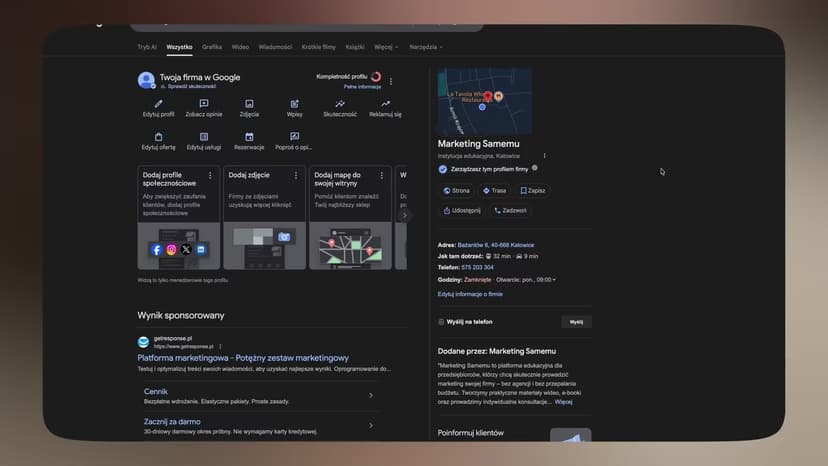The height and width of the screenshot is (466, 828).
Task: Click the Poinformuj klientów heading
Action: pyautogui.click(x=471, y=433)
